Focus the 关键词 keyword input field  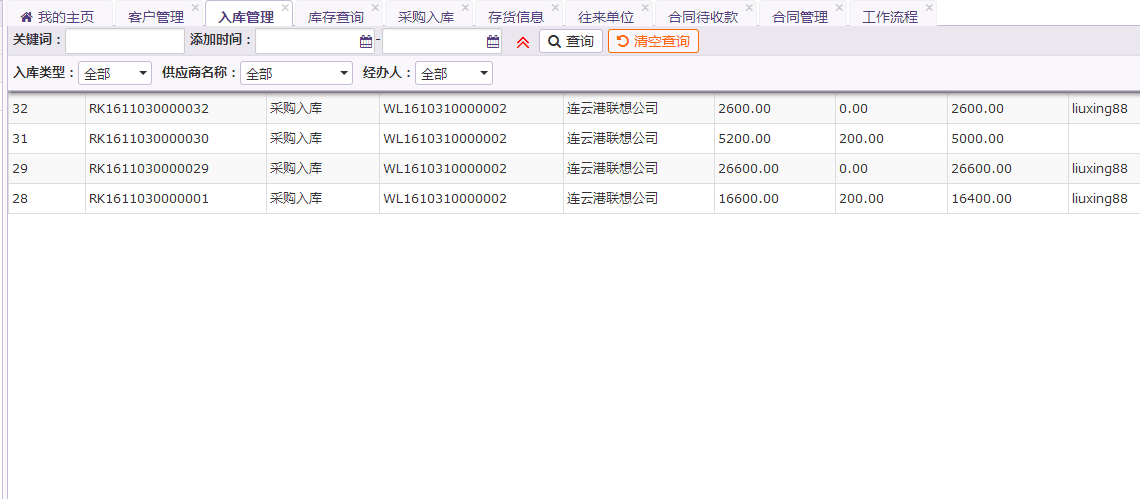click(124, 42)
